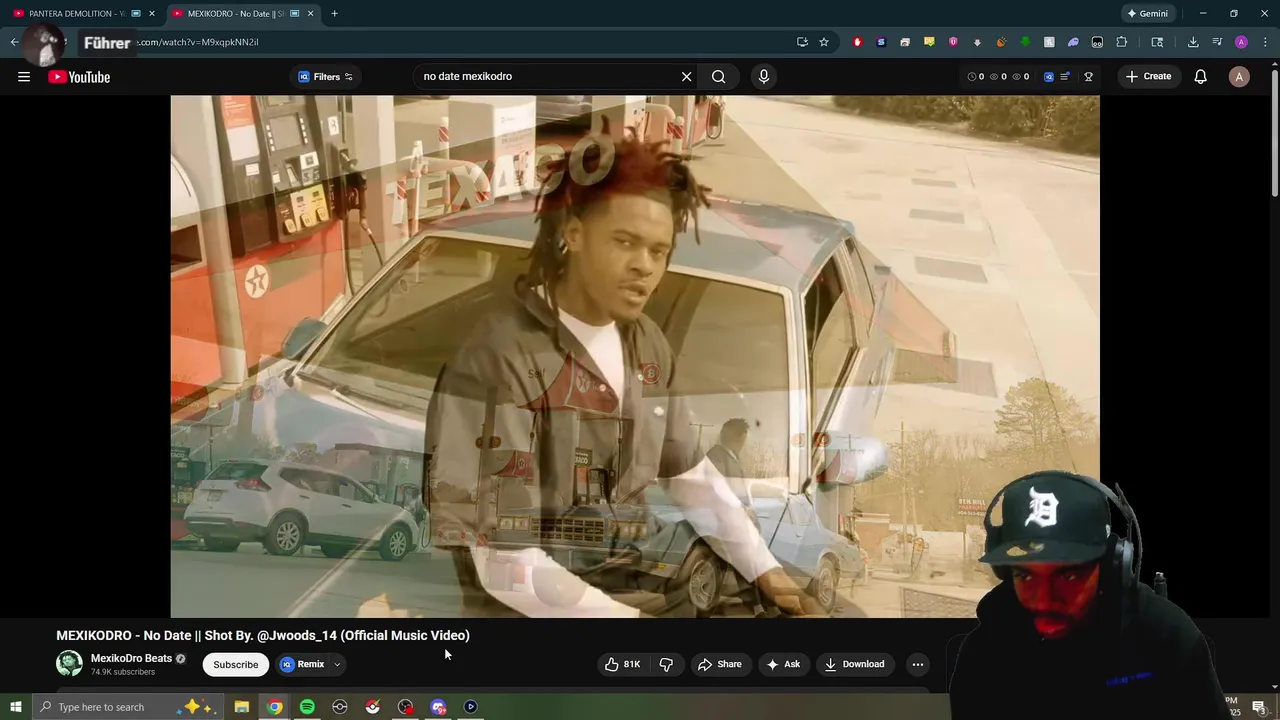Like the video showing 81K likes
This screenshot has height=720, width=1280.
click(622, 664)
